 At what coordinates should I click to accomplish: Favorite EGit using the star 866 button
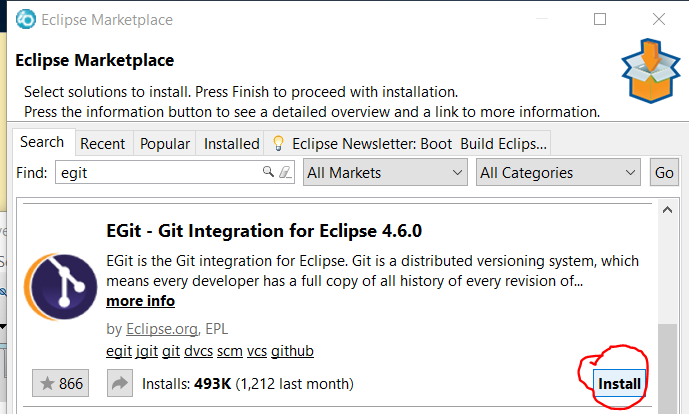61,383
